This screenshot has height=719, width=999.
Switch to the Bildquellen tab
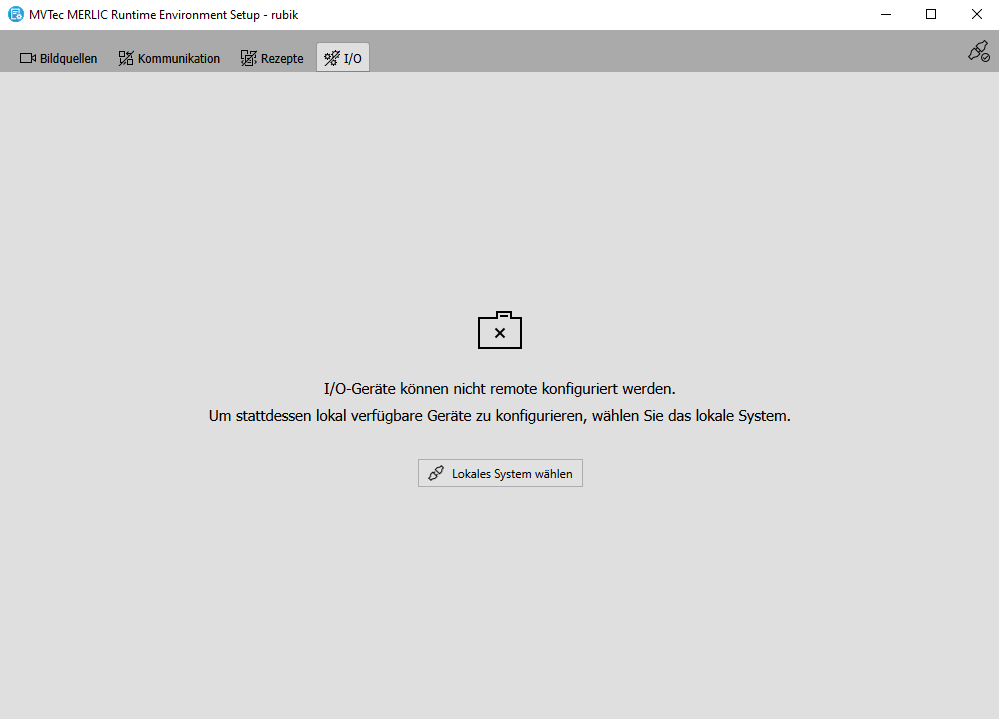[68, 58]
